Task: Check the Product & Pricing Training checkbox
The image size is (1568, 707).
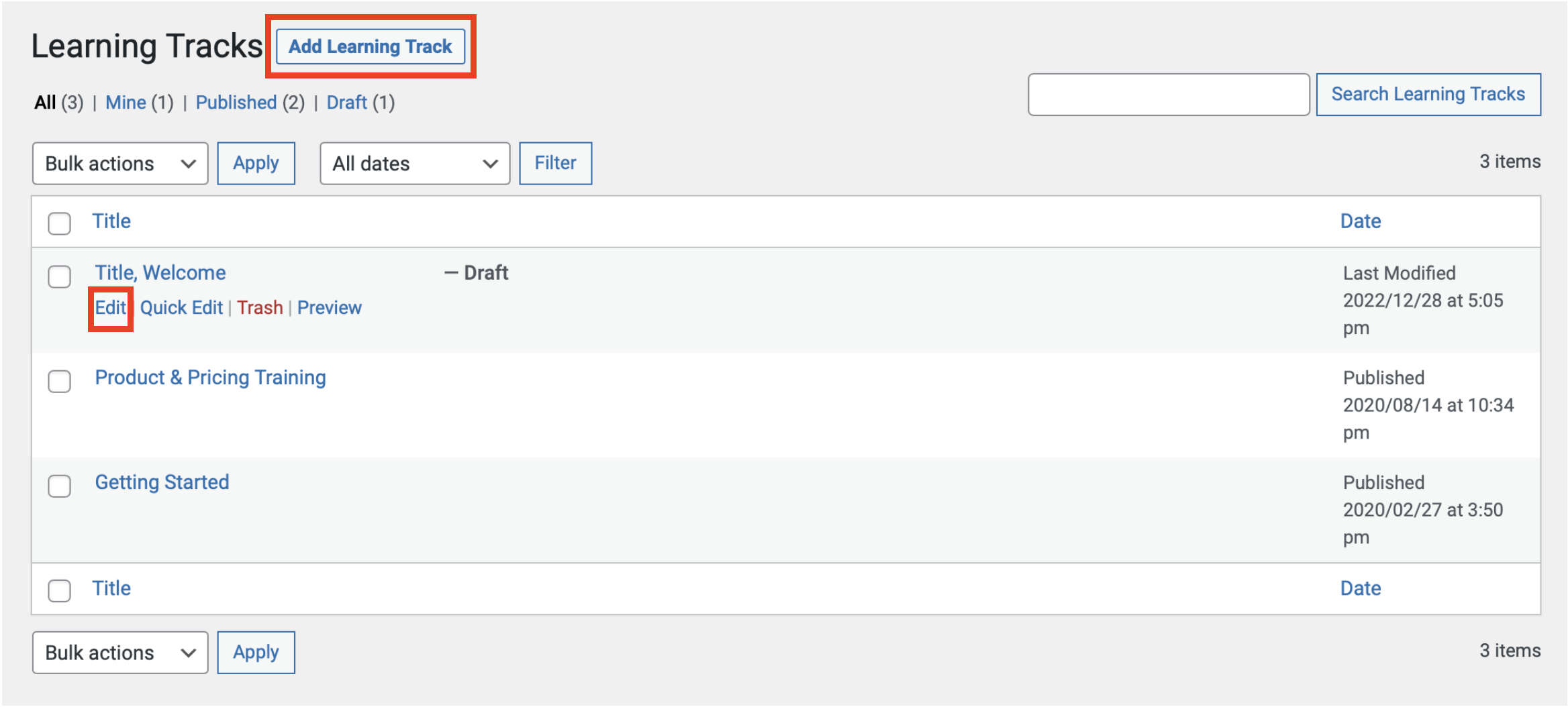Action: click(59, 381)
